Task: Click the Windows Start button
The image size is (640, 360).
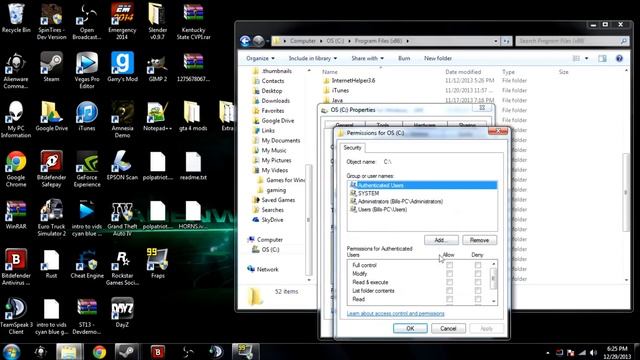Action: coord(11,351)
